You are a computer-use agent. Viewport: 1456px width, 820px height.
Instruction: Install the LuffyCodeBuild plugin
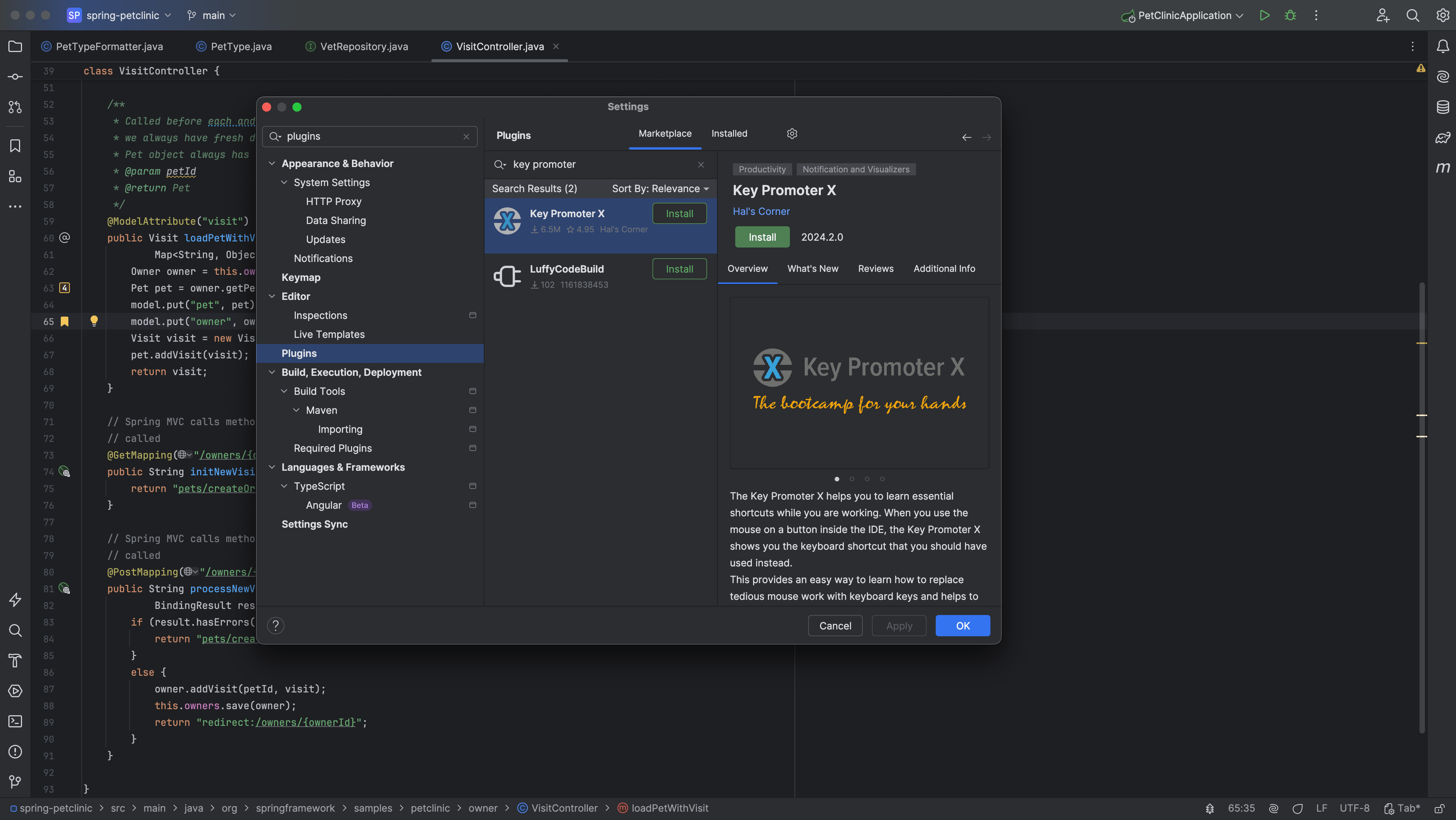tap(679, 269)
